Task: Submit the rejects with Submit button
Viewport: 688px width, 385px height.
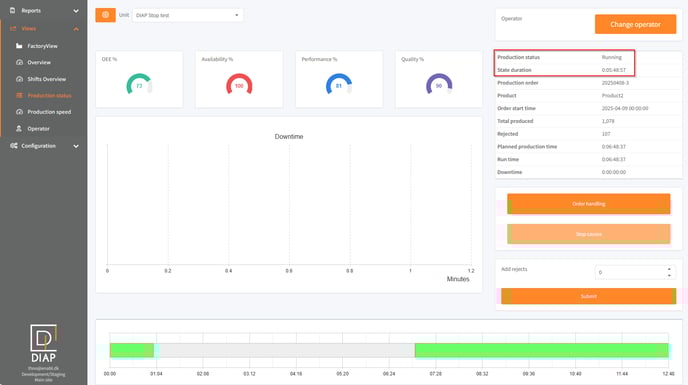Action: [588, 296]
